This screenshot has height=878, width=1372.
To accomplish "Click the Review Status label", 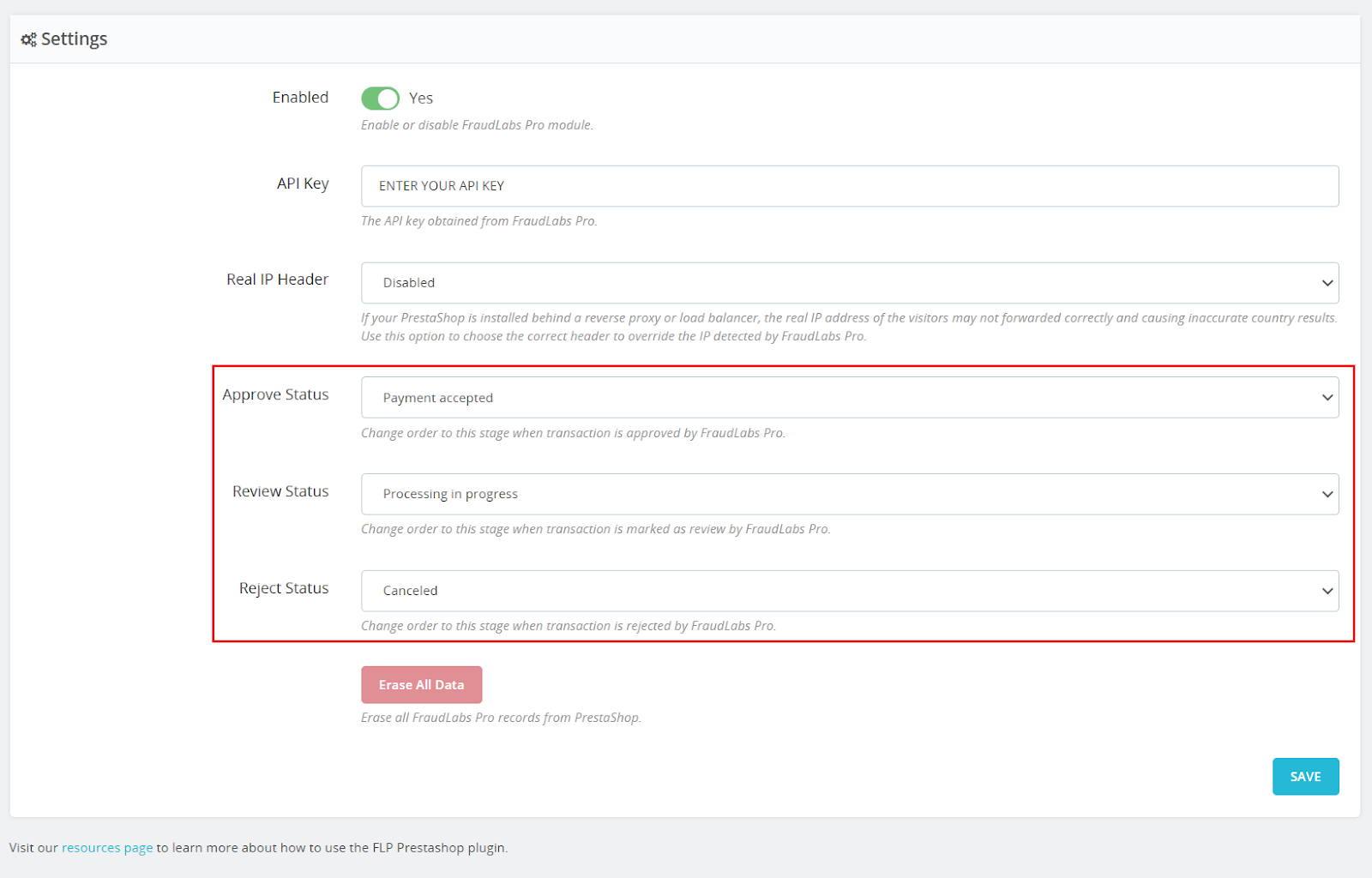I will (280, 491).
